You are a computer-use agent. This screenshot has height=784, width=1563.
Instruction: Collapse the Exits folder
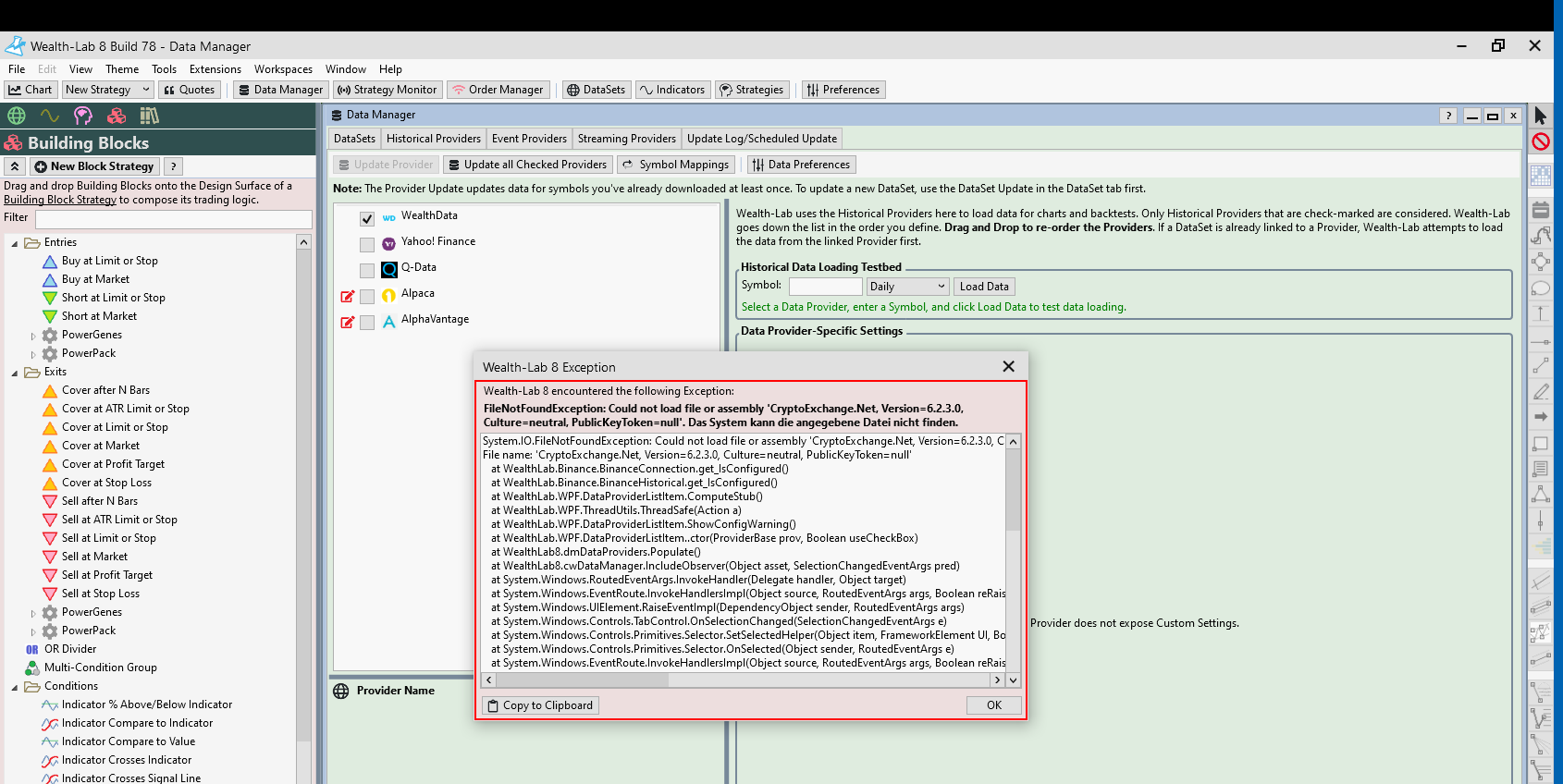[15, 373]
